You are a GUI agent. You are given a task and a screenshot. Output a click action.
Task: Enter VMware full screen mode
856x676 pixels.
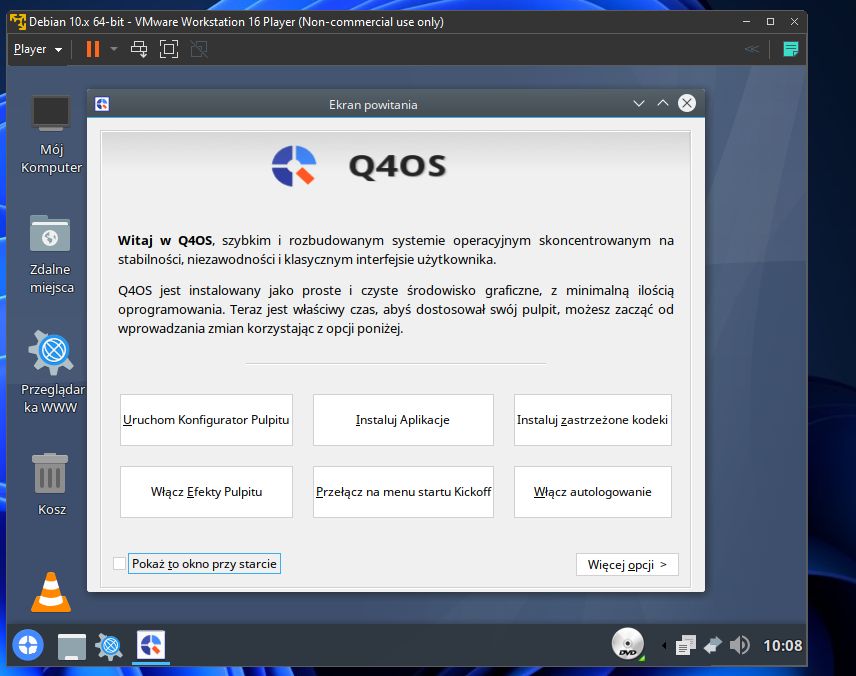[x=169, y=49]
